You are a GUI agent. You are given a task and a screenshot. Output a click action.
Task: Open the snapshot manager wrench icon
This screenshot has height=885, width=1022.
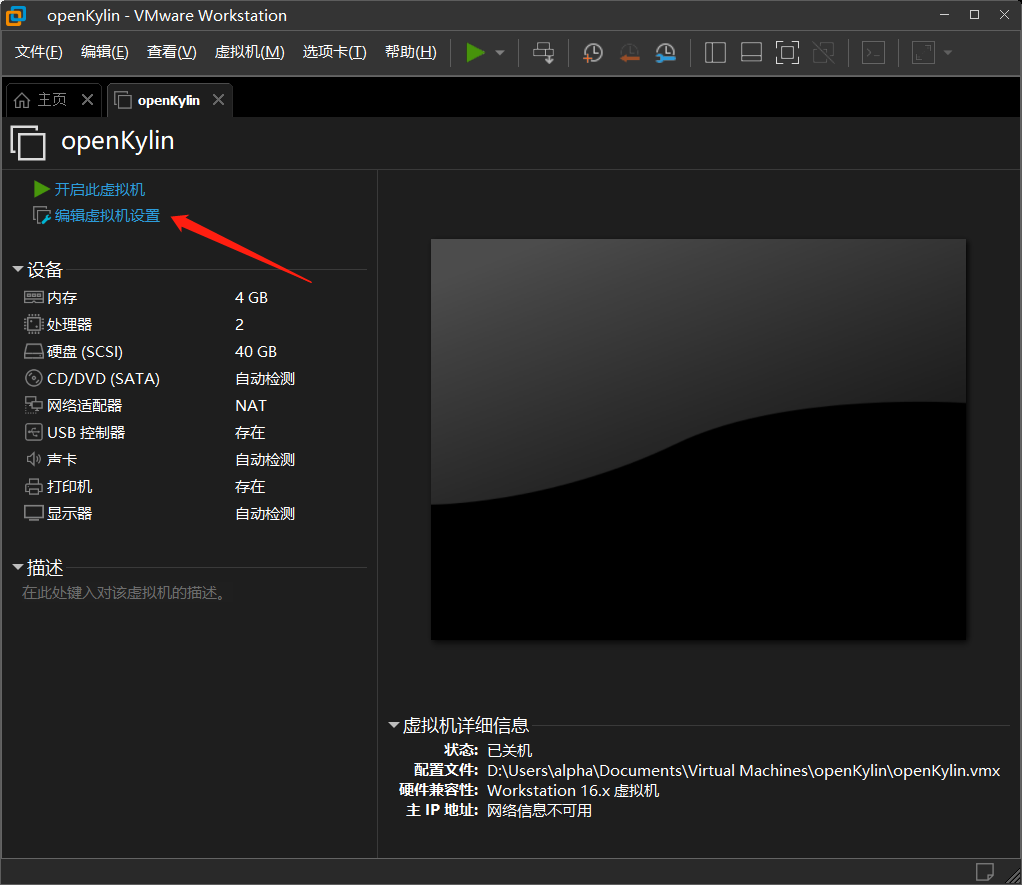point(665,53)
